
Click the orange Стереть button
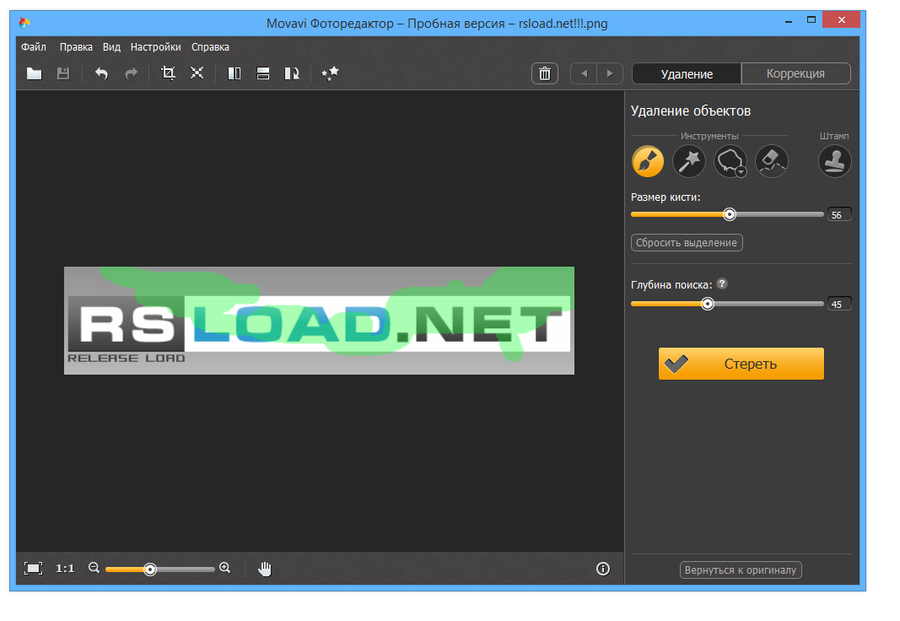point(741,363)
